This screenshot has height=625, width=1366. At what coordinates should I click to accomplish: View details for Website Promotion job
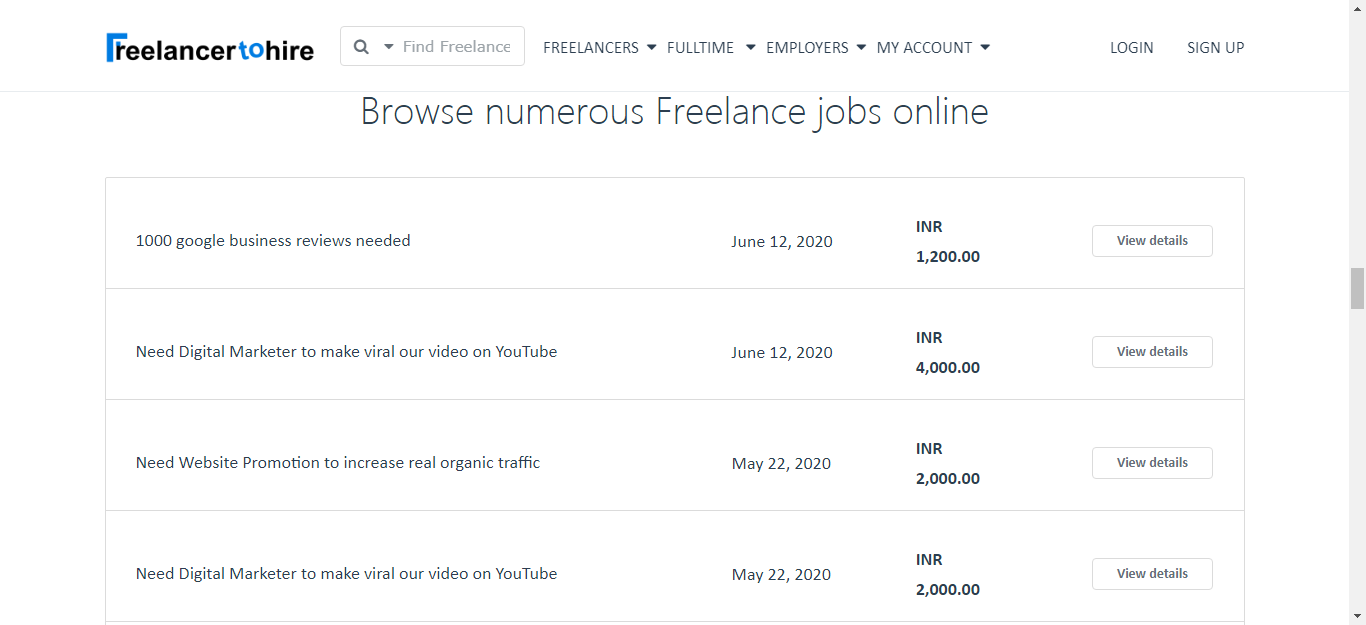click(x=1152, y=463)
